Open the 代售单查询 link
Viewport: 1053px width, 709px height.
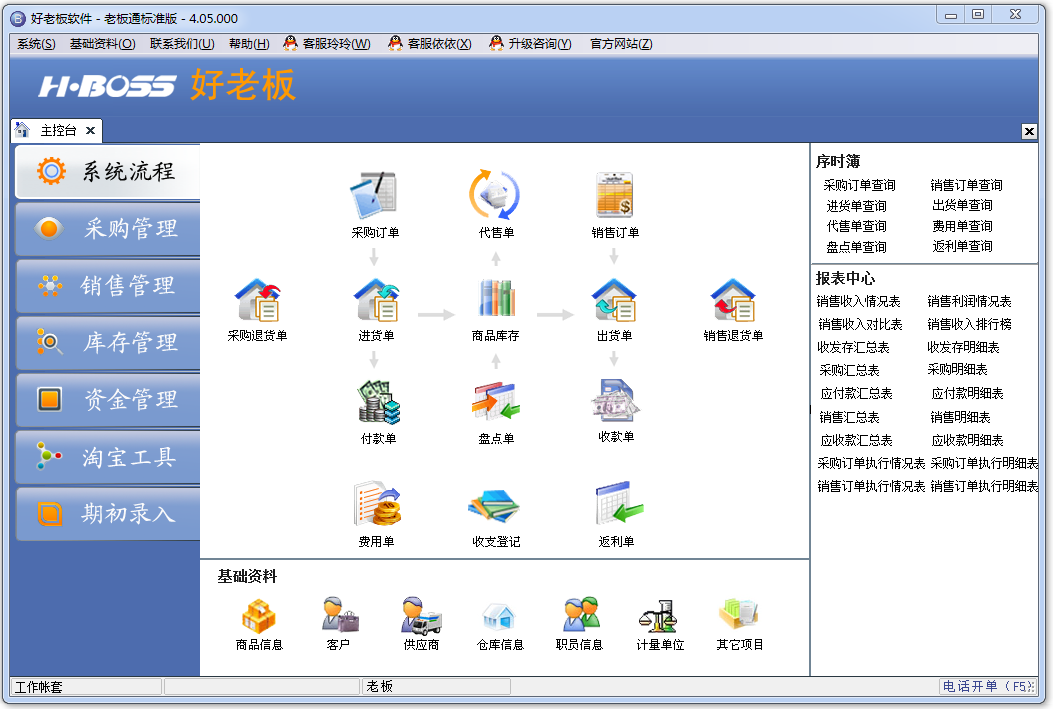(856, 226)
